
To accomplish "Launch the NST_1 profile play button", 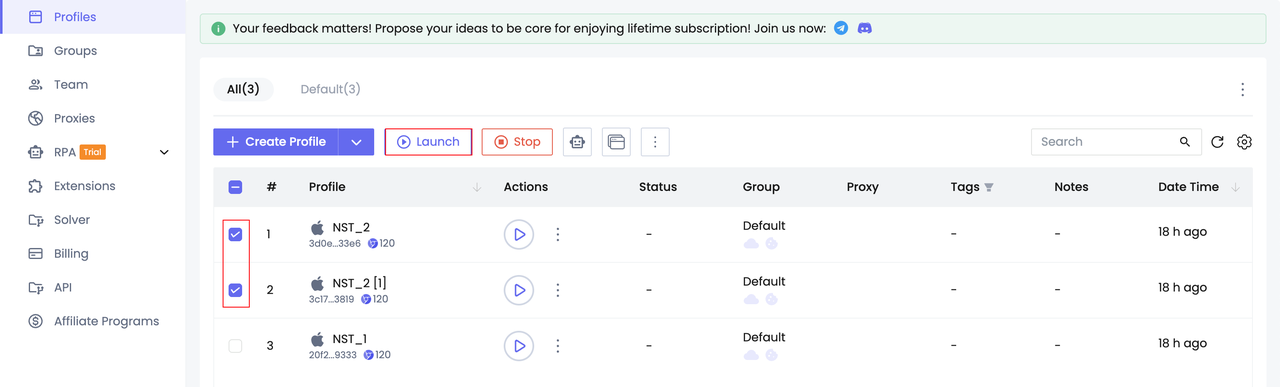I will click(518, 346).
